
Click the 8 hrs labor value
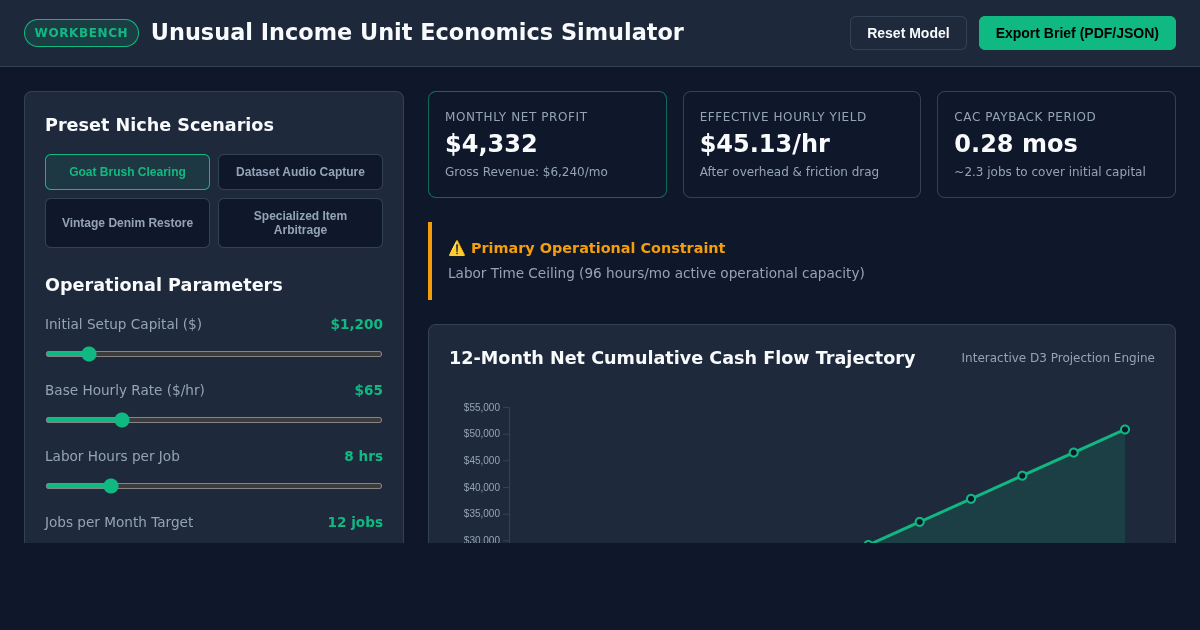coord(363,456)
